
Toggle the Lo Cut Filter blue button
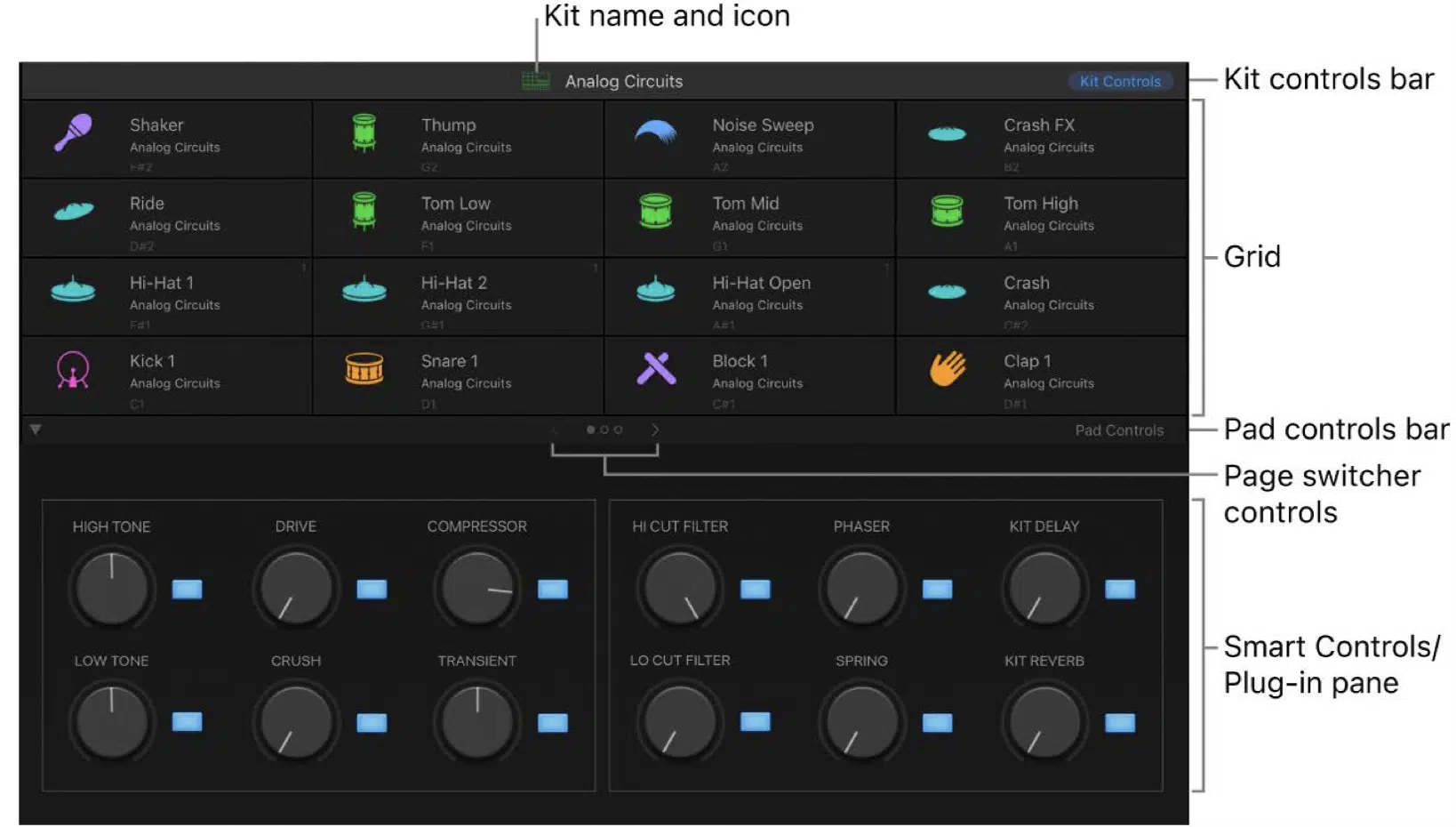tap(756, 721)
